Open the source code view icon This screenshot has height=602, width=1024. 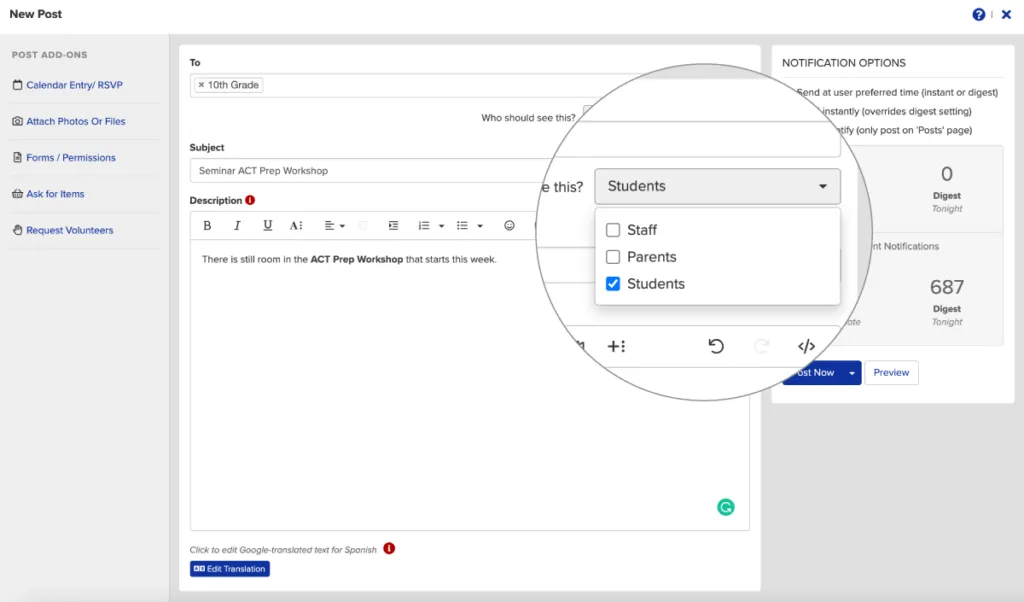click(806, 346)
